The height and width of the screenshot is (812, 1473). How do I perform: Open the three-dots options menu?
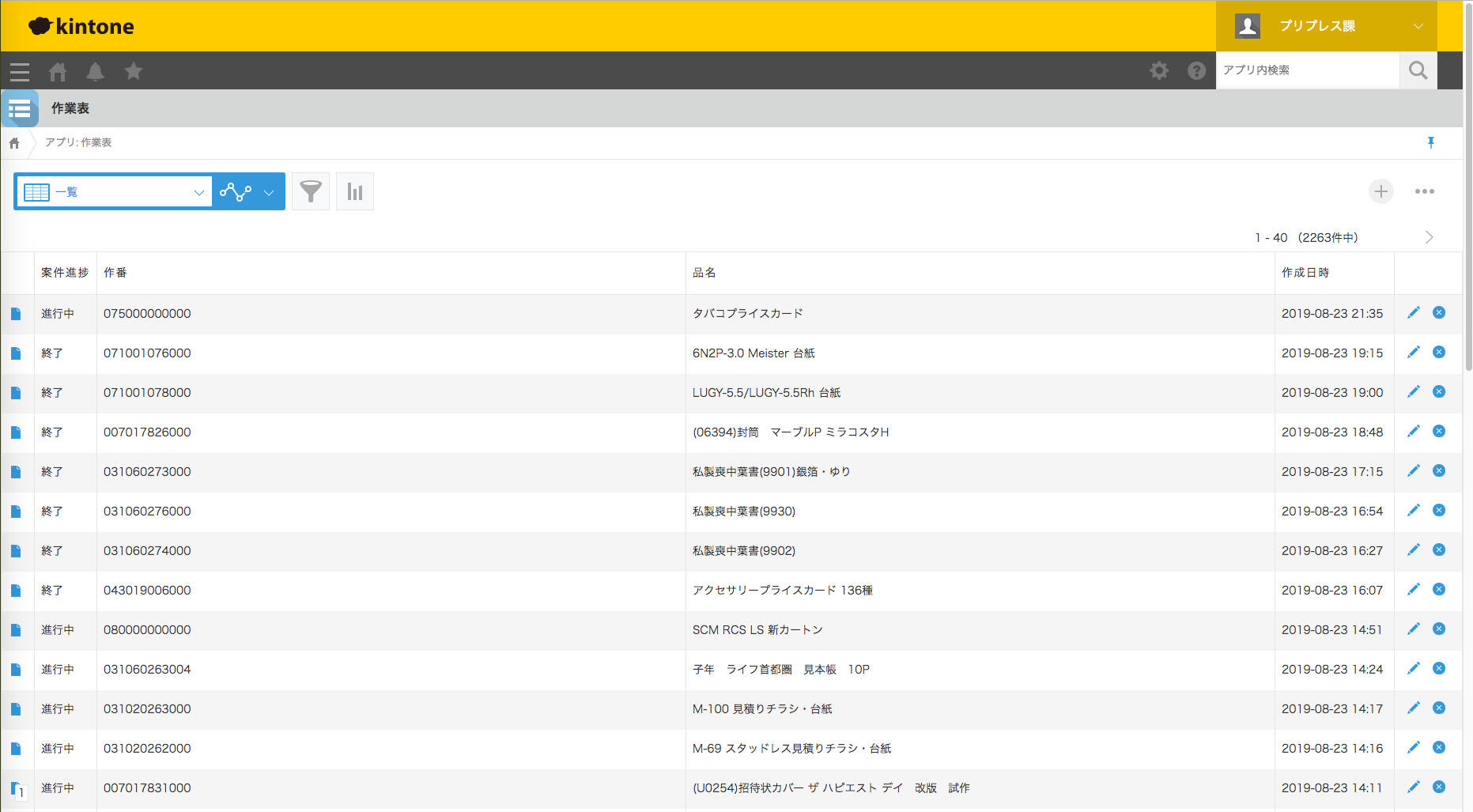(x=1425, y=191)
